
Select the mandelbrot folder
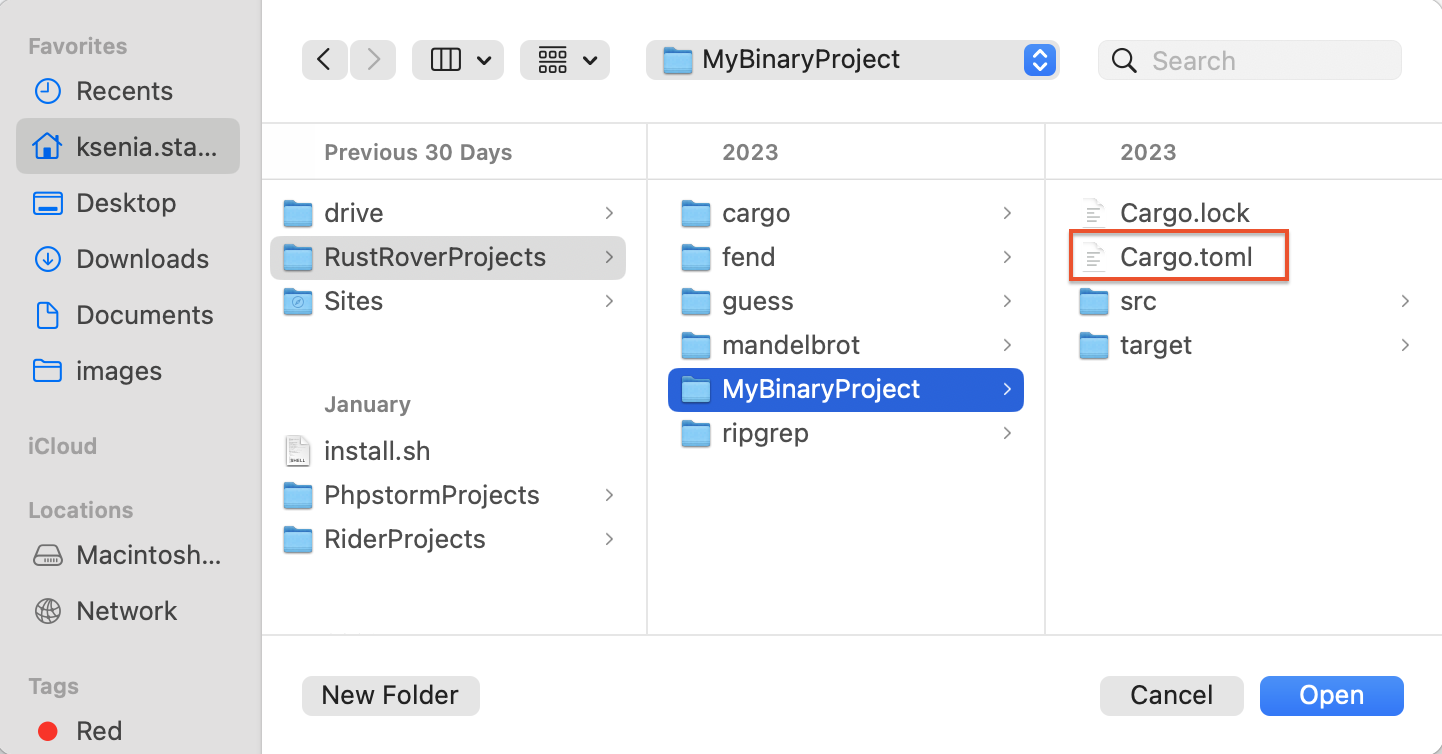pos(789,344)
